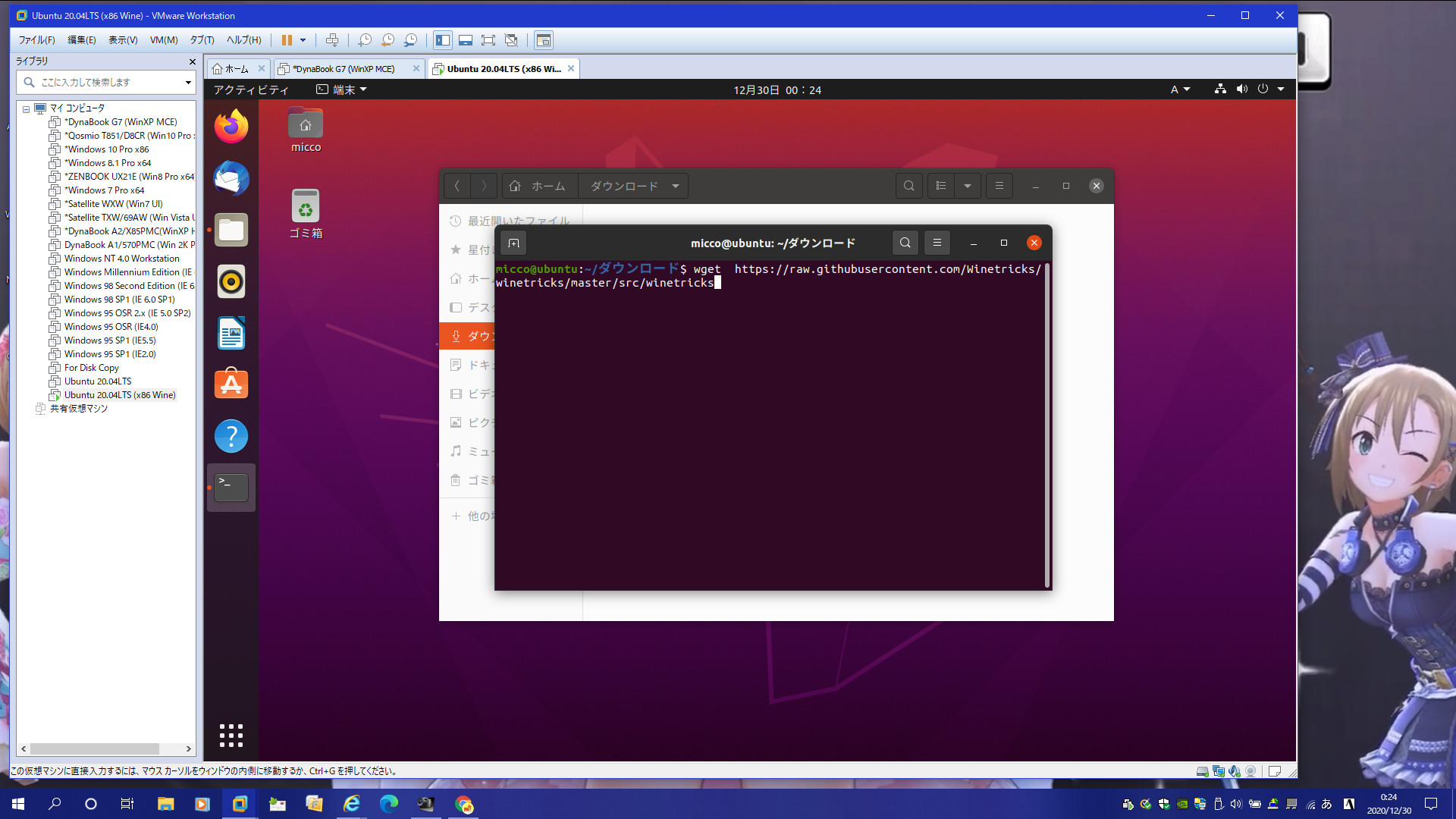Image resolution: width=1456 pixels, height=819 pixels.
Task: Launch LibreOffice Writer from the dock
Action: point(231,333)
